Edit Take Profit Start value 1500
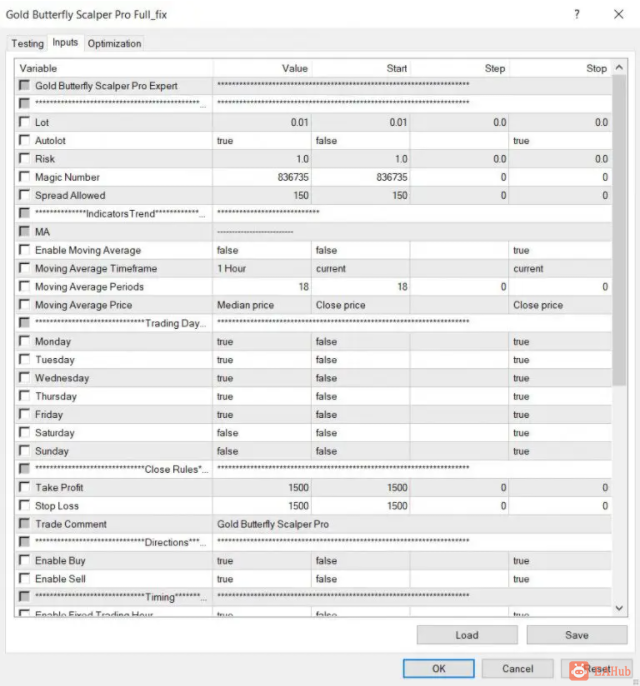The width and height of the screenshot is (640, 686). tap(361, 487)
